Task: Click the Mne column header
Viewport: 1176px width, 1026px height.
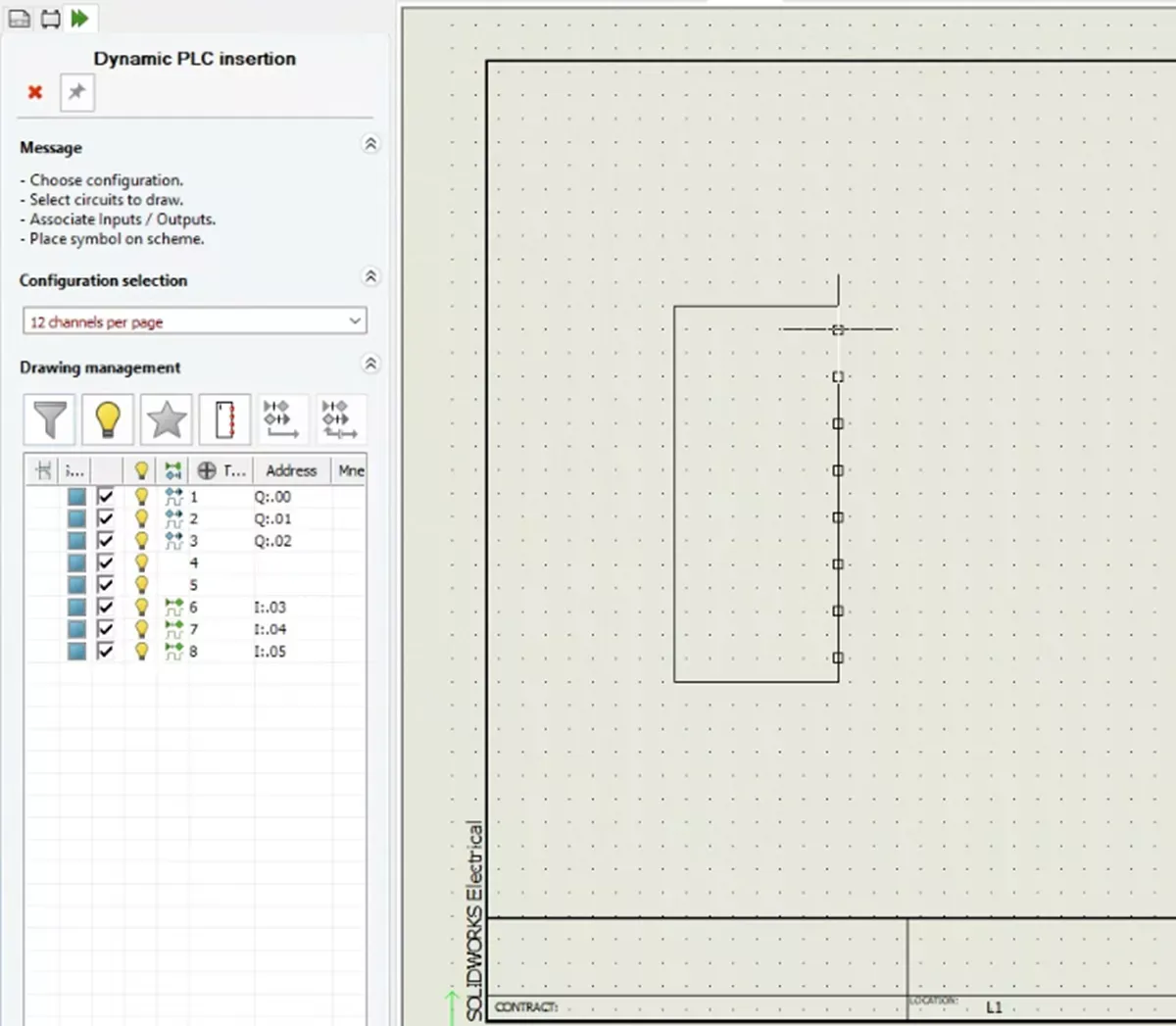Action: pyautogui.click(x=350, y=470)
